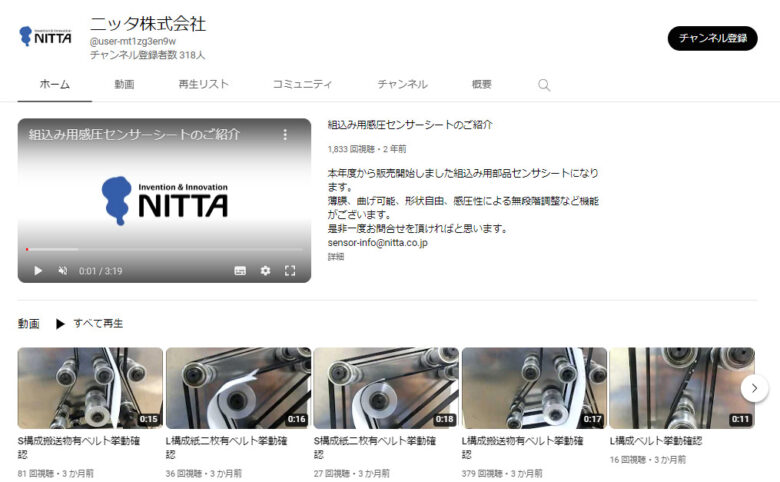Open S構成搬送物有ベルト挙動確認 thumbnail
The image size is (780, 482).
(90, 388)
